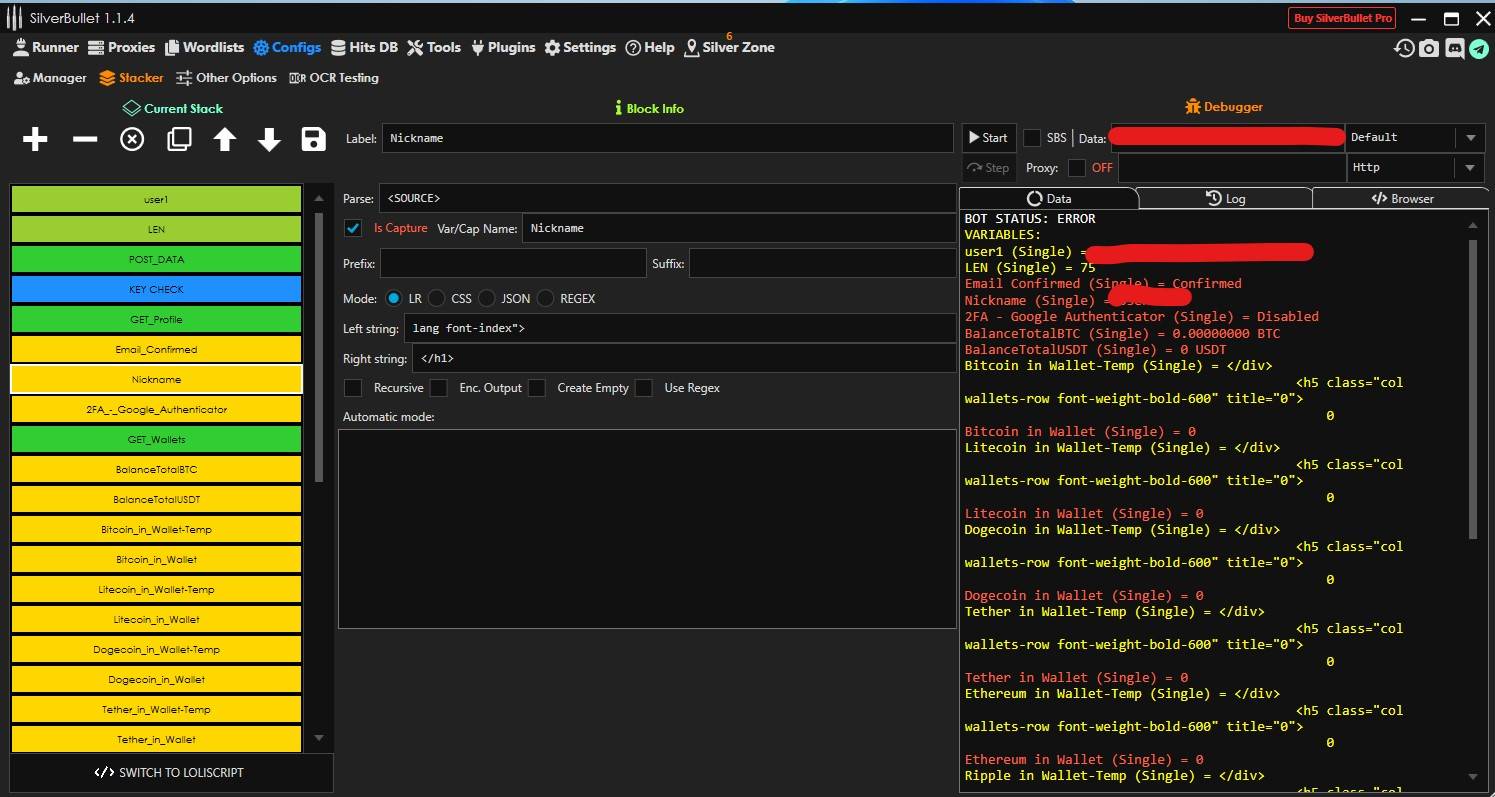This screenshot has width=1495, height=797.
Task: Duplicate the selected block with copy icon
Action: click(x=179, y=139)
